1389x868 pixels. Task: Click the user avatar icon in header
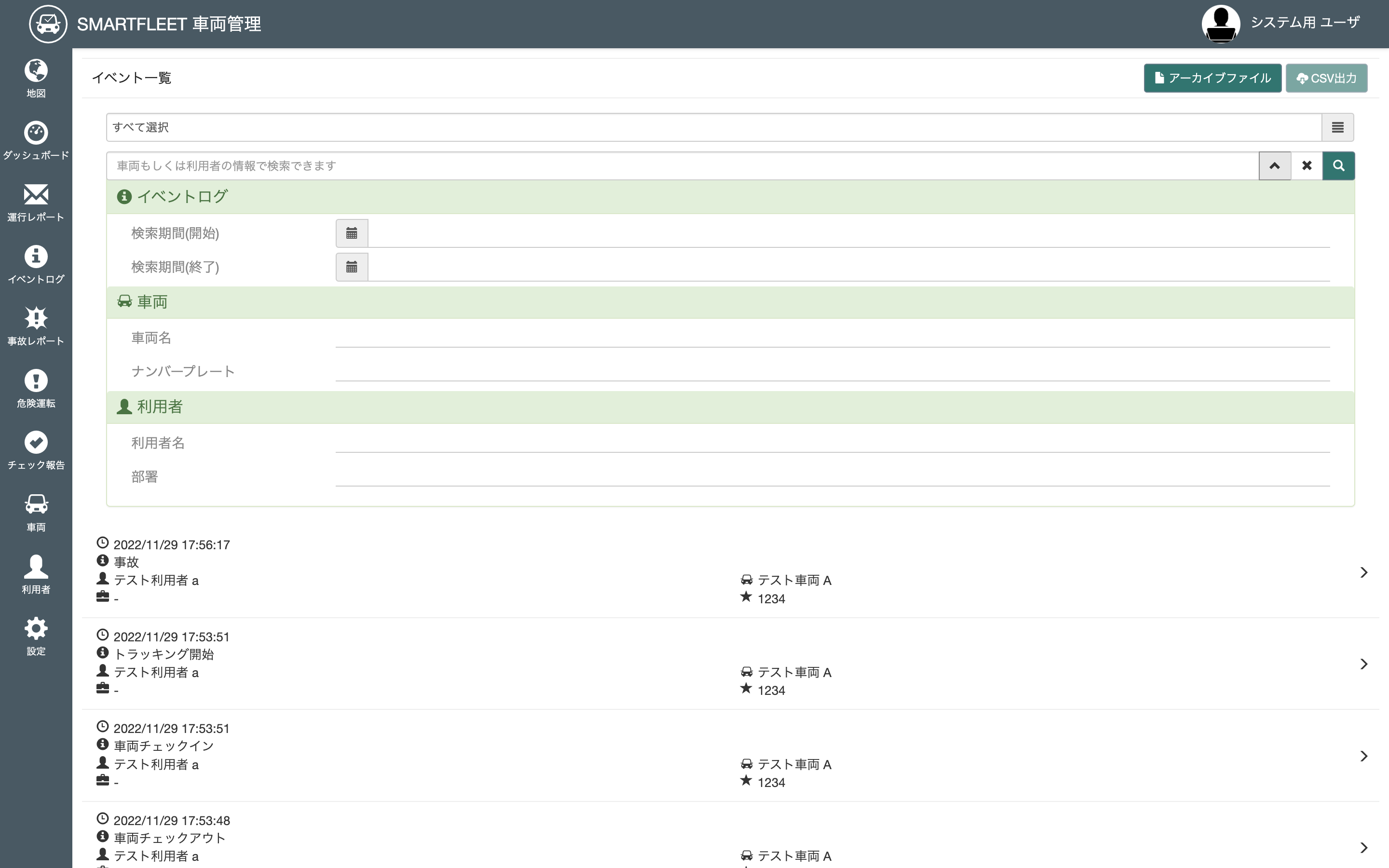1221,24
